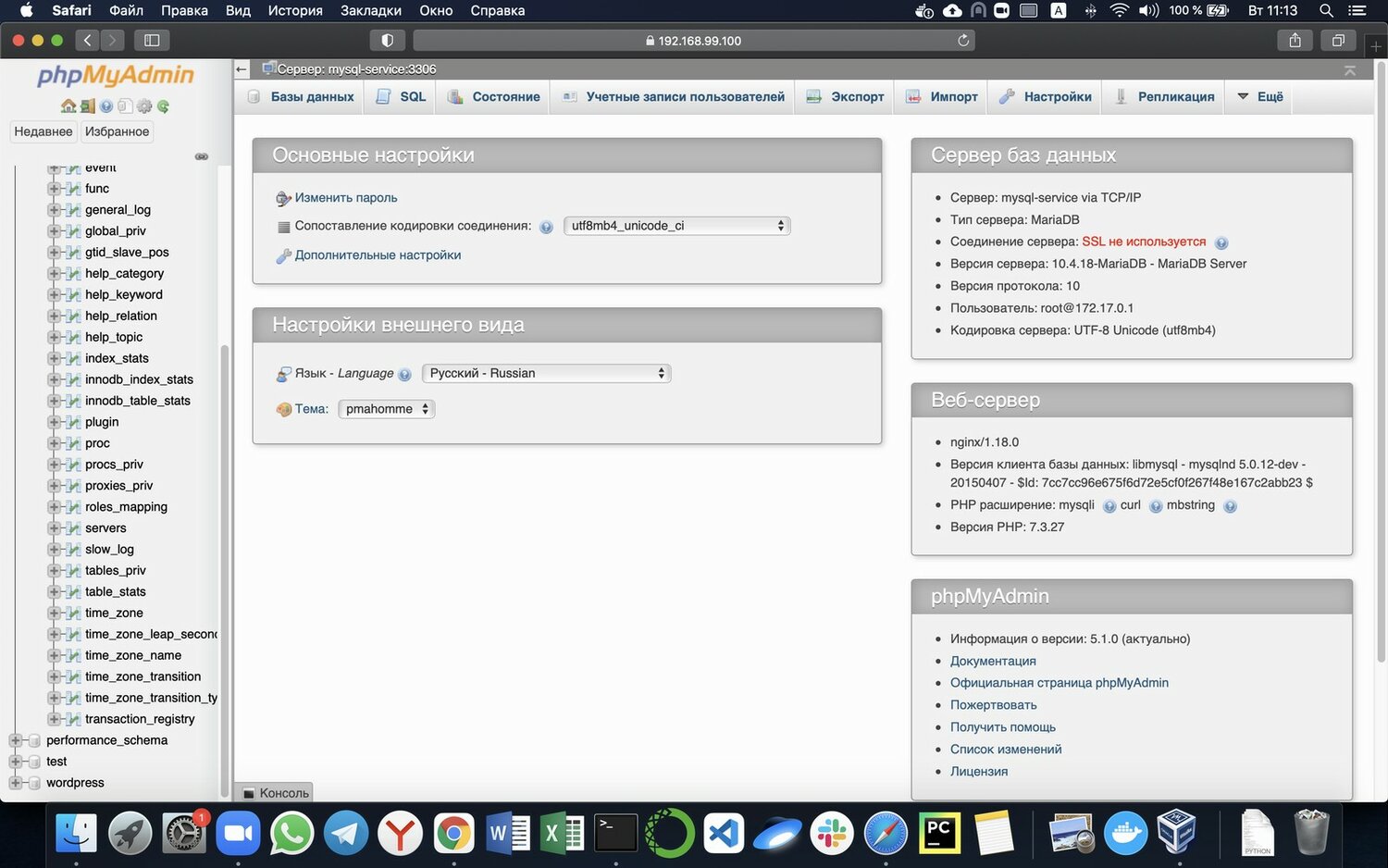Open the Импорт tab

(941, 96)
